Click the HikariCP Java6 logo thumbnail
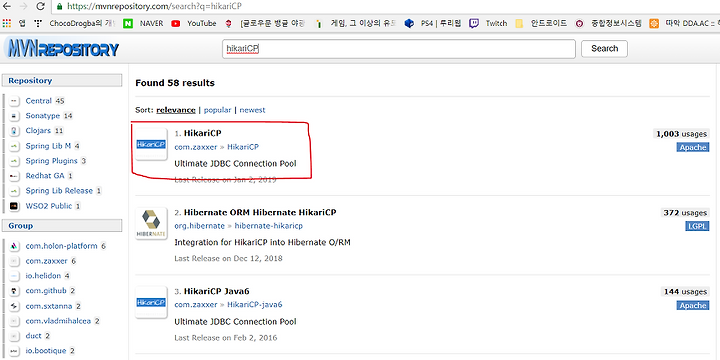 click(x=151, y=303)
